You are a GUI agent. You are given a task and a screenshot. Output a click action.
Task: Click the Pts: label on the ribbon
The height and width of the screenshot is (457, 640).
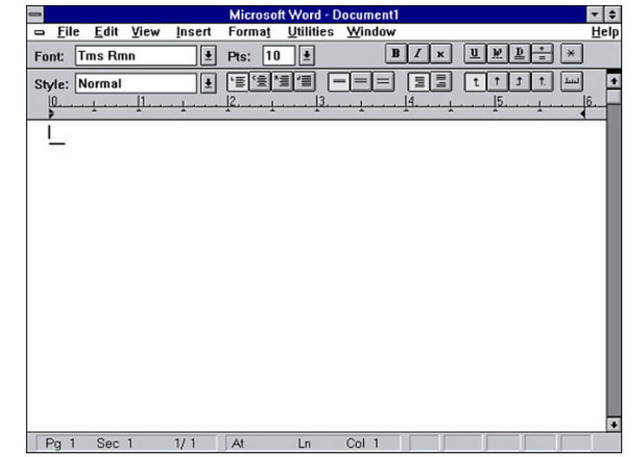tap(239, 56)
